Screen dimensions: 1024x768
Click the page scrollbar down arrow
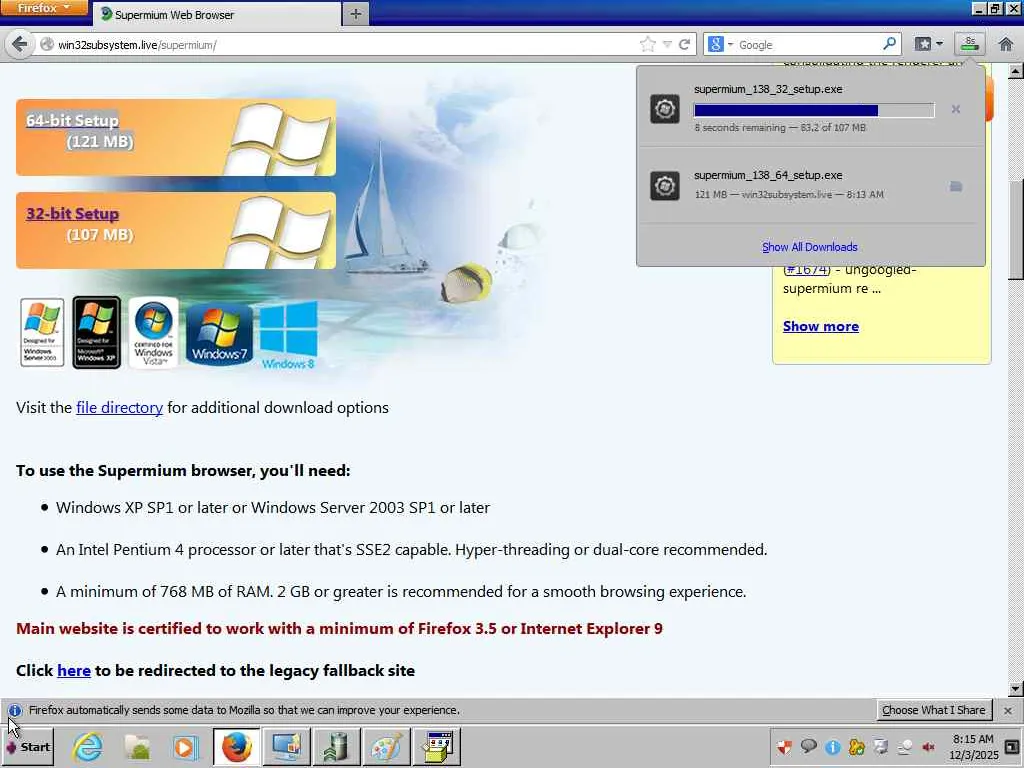tap(1016, 688)
